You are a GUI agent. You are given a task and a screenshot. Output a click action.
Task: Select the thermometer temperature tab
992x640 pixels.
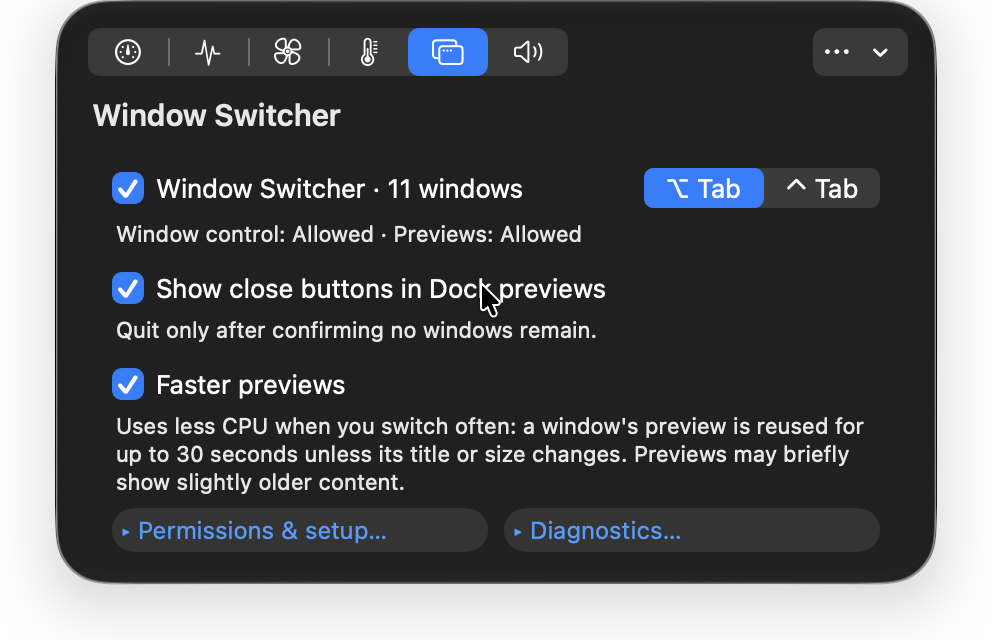coord(368,52)
